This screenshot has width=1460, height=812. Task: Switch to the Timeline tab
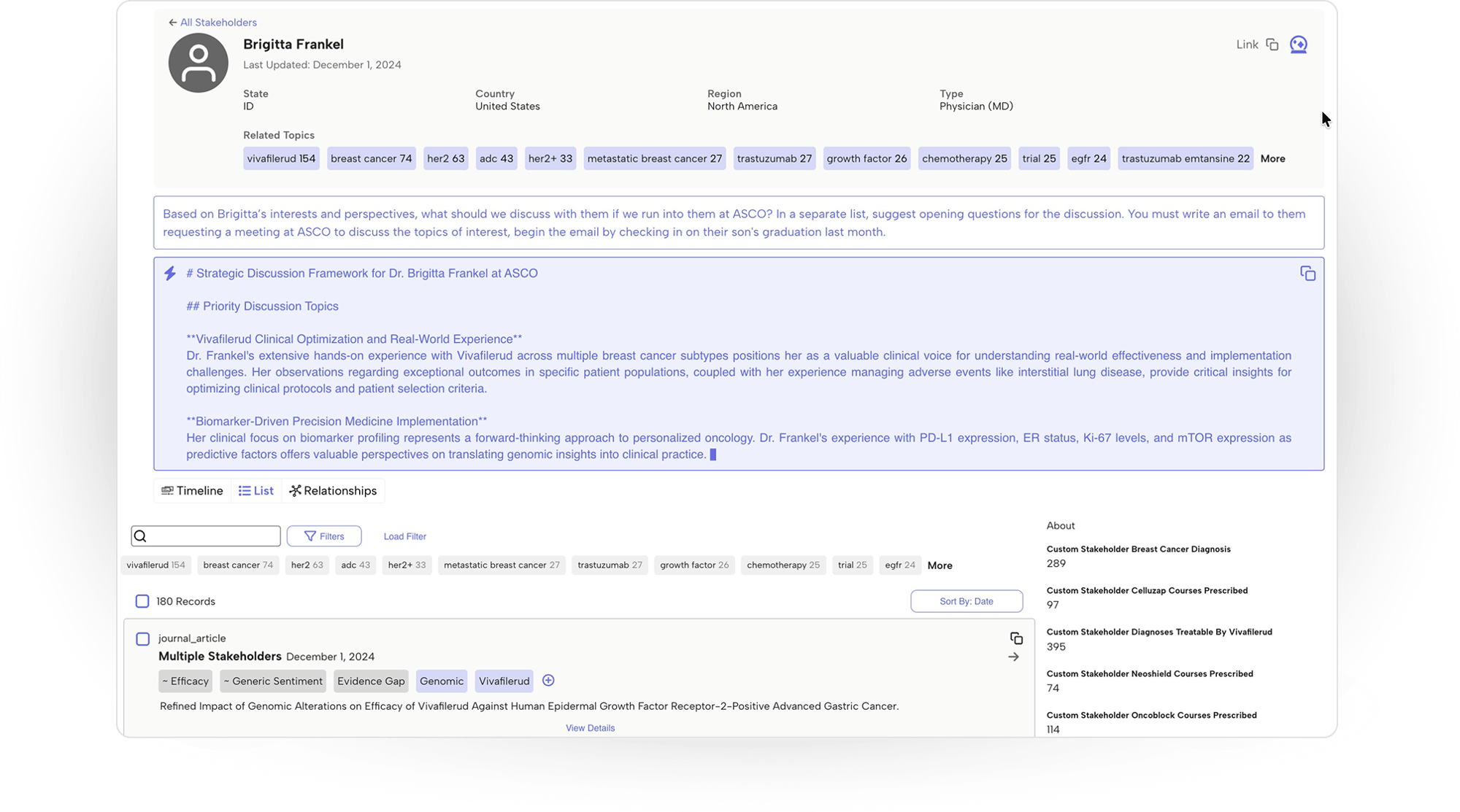point(193,491)
